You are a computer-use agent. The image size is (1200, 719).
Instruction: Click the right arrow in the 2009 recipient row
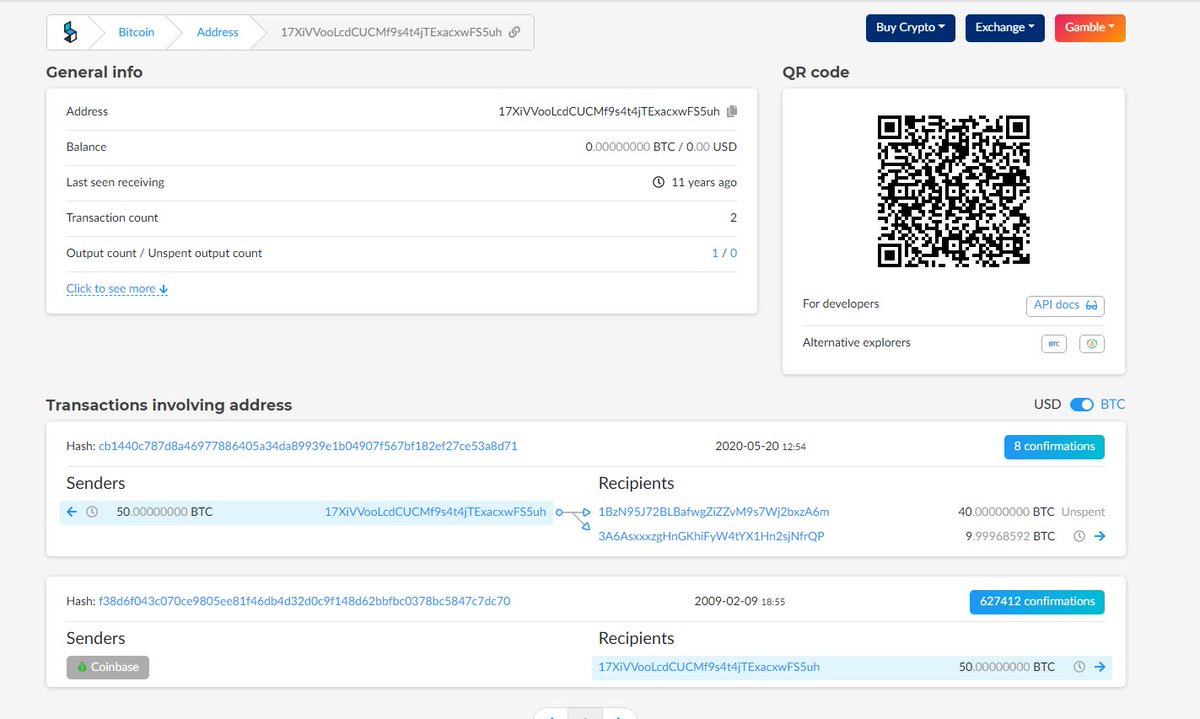pos(1100,667)
